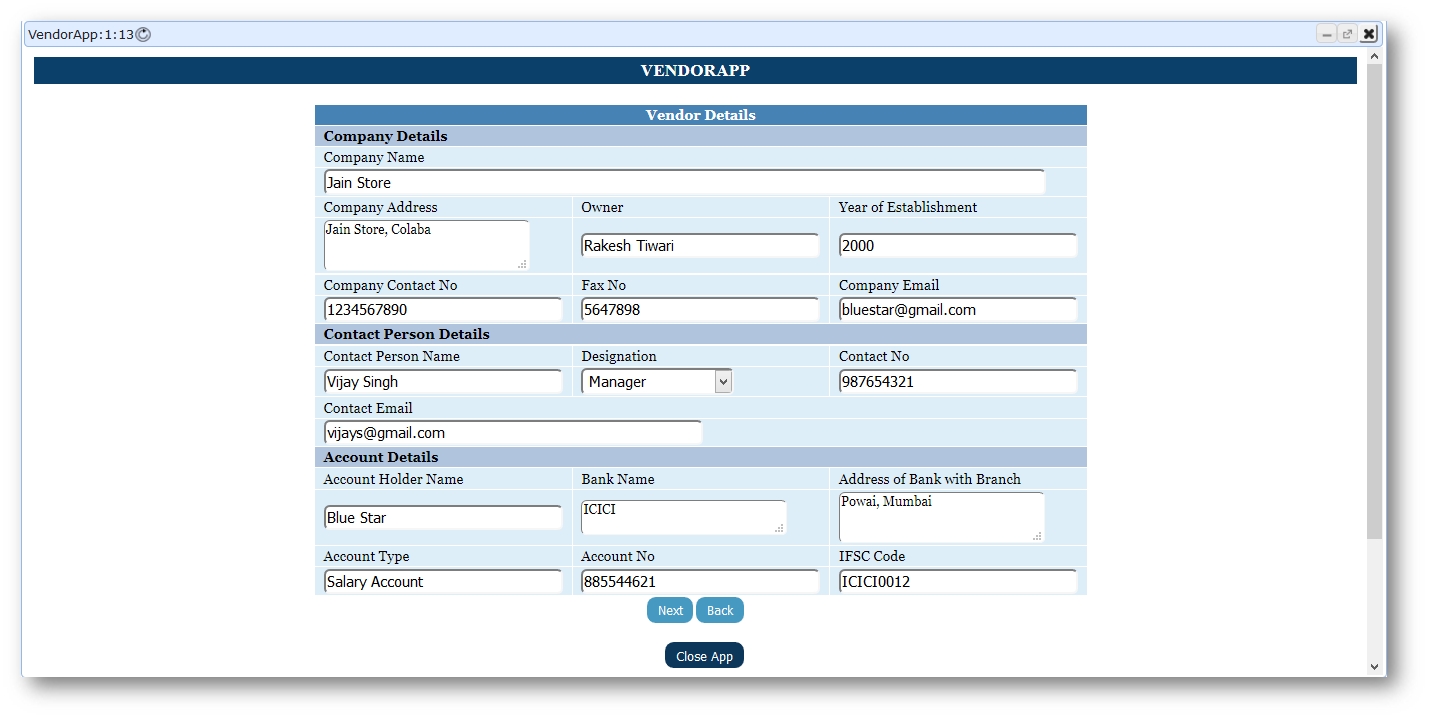
Task: Focus the Contact Email input box
Action: coord(512,433)
